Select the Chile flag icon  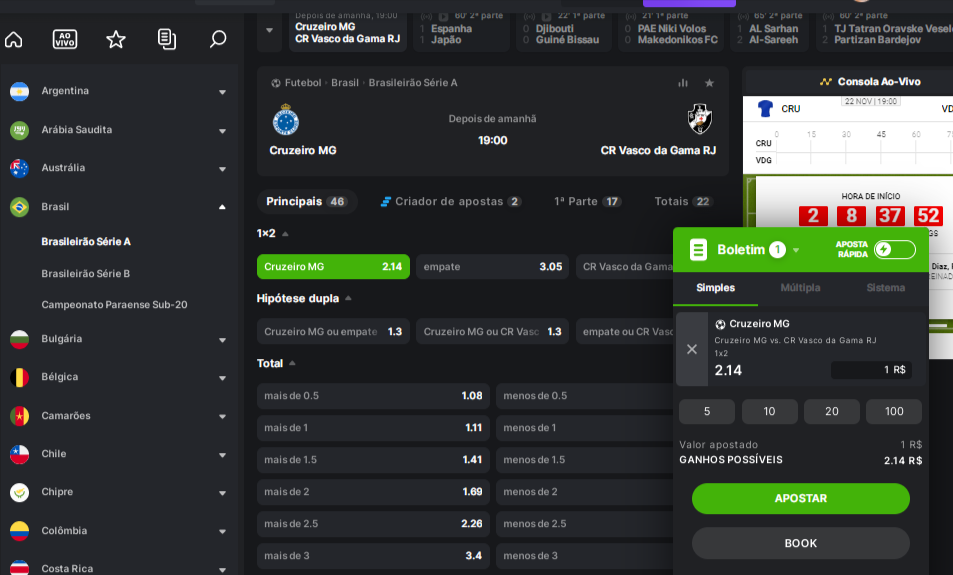19,454
